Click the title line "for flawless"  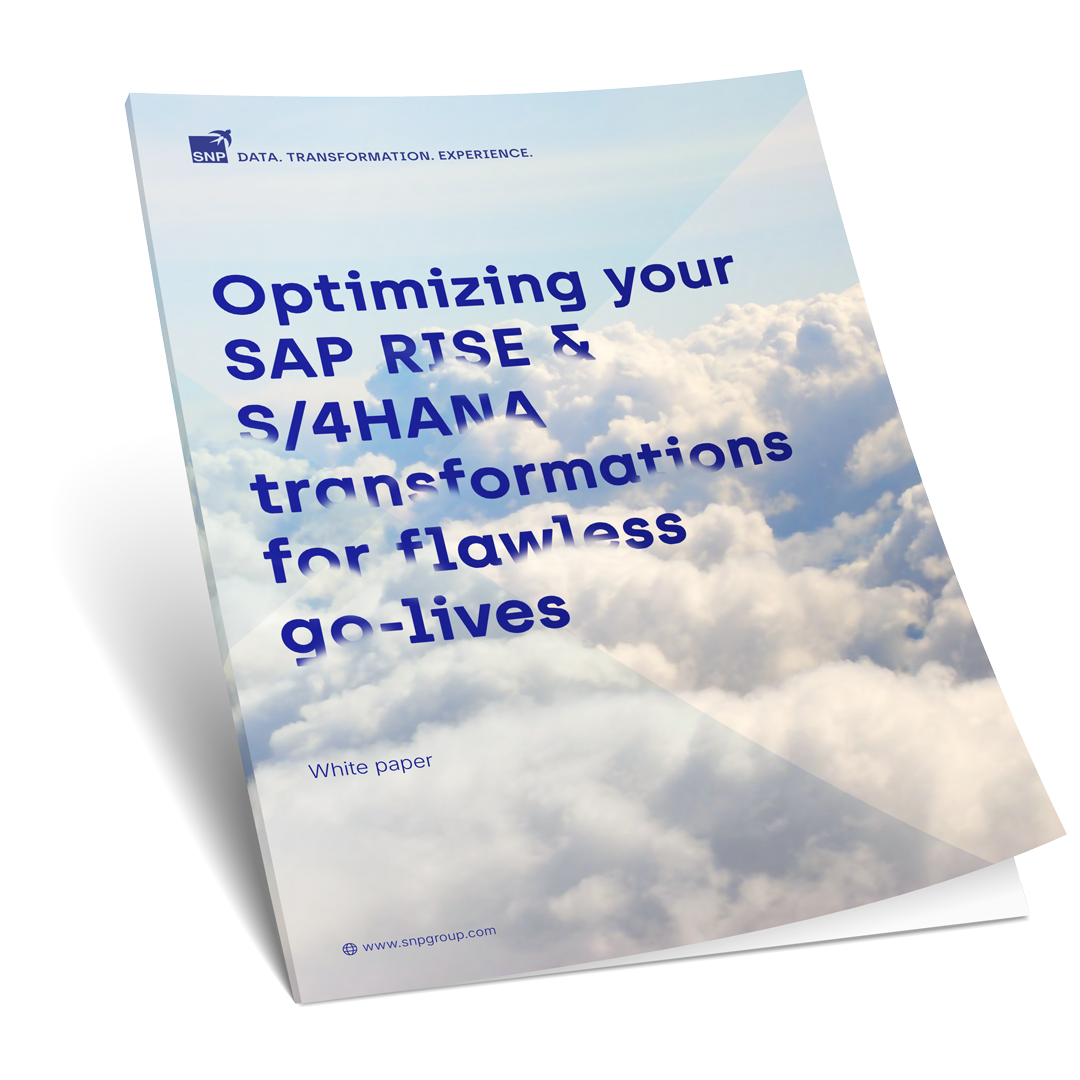click(x=475, y=546)
